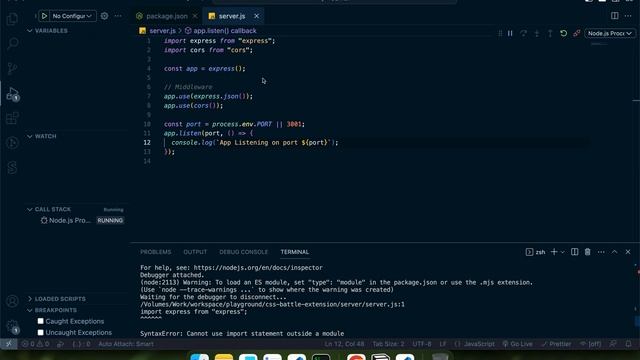640x360 pixels.
Task: Open the Manage gear in activity bar
Action: click(x=12, y=326)
